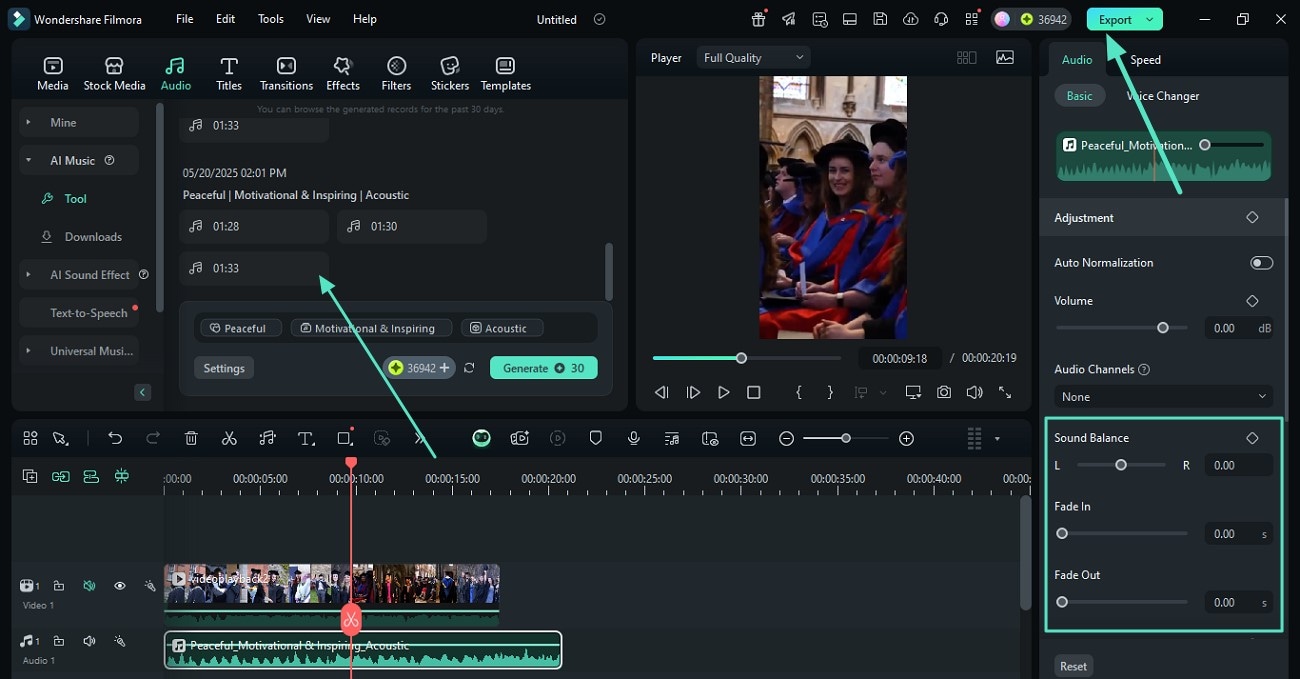1300x679 pixels.
Task: Take a snapshot of the preview
Action: (x=944, y=393)
